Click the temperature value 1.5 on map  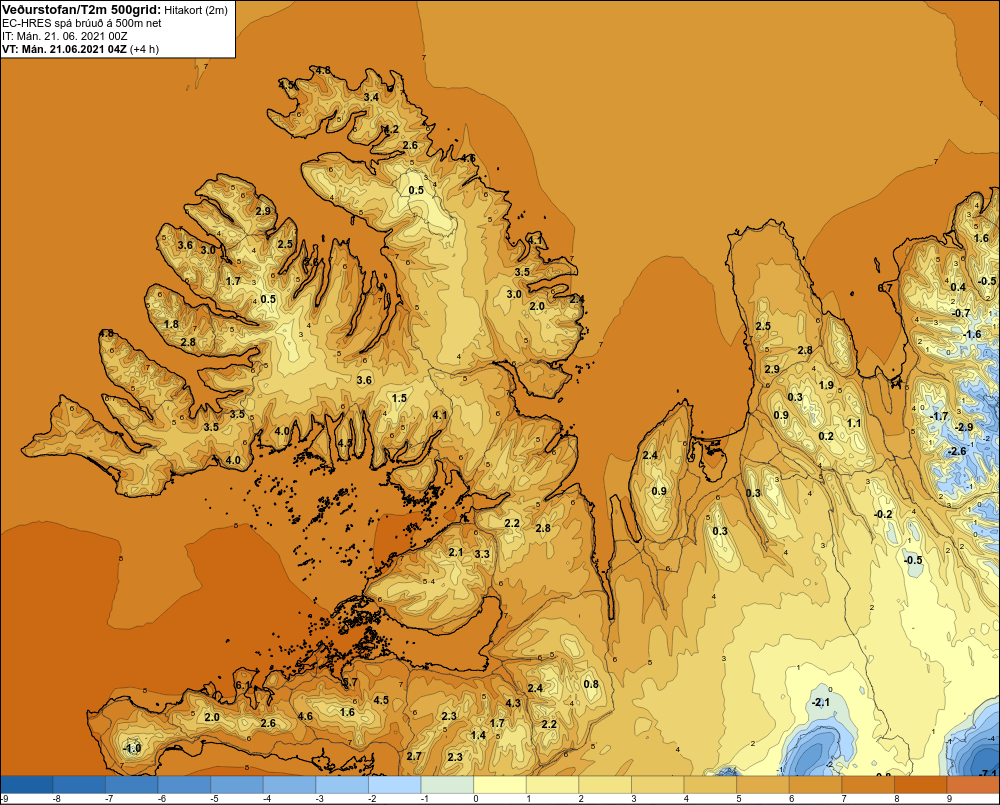pos(399,398)
